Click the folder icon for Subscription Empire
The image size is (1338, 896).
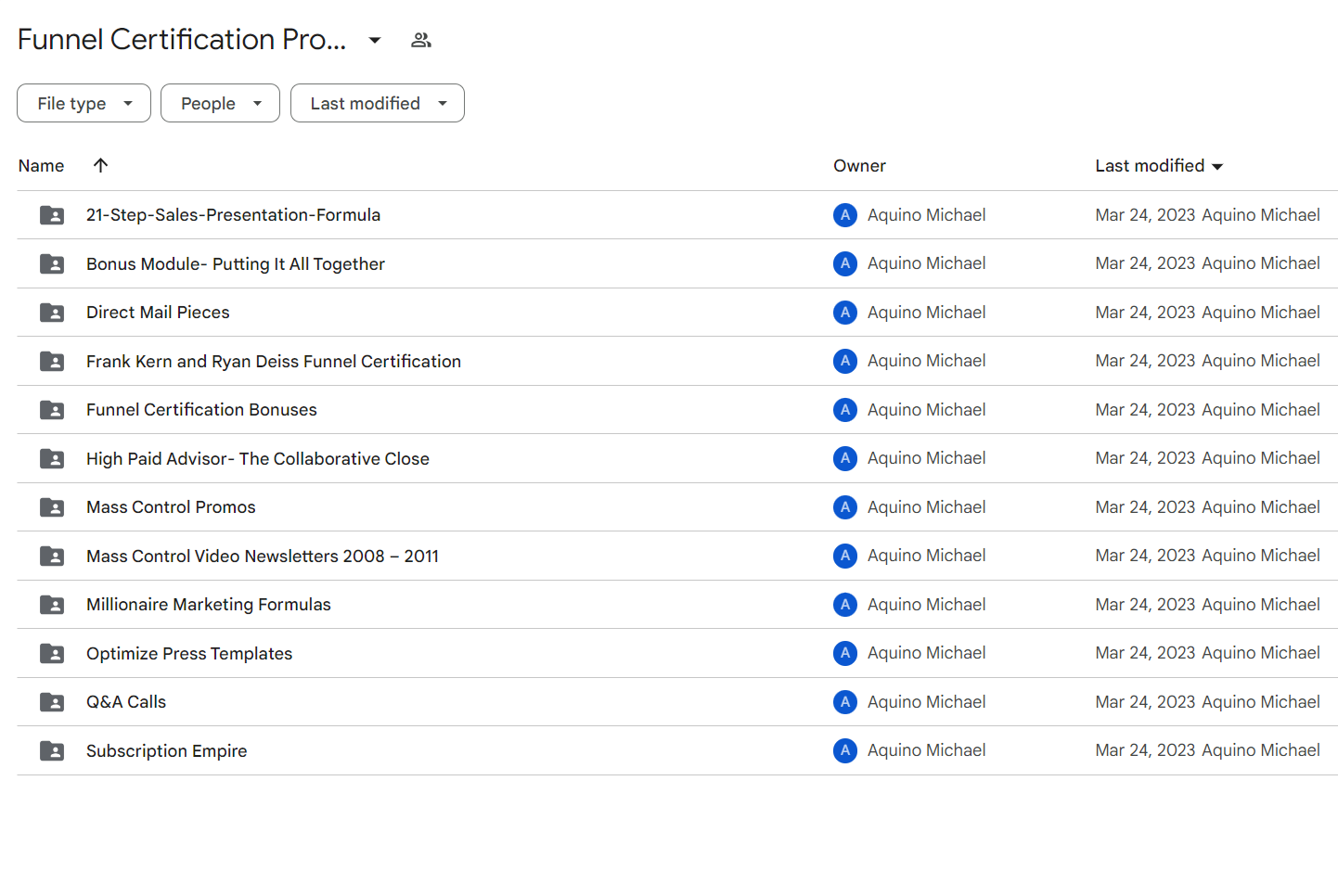52,751
